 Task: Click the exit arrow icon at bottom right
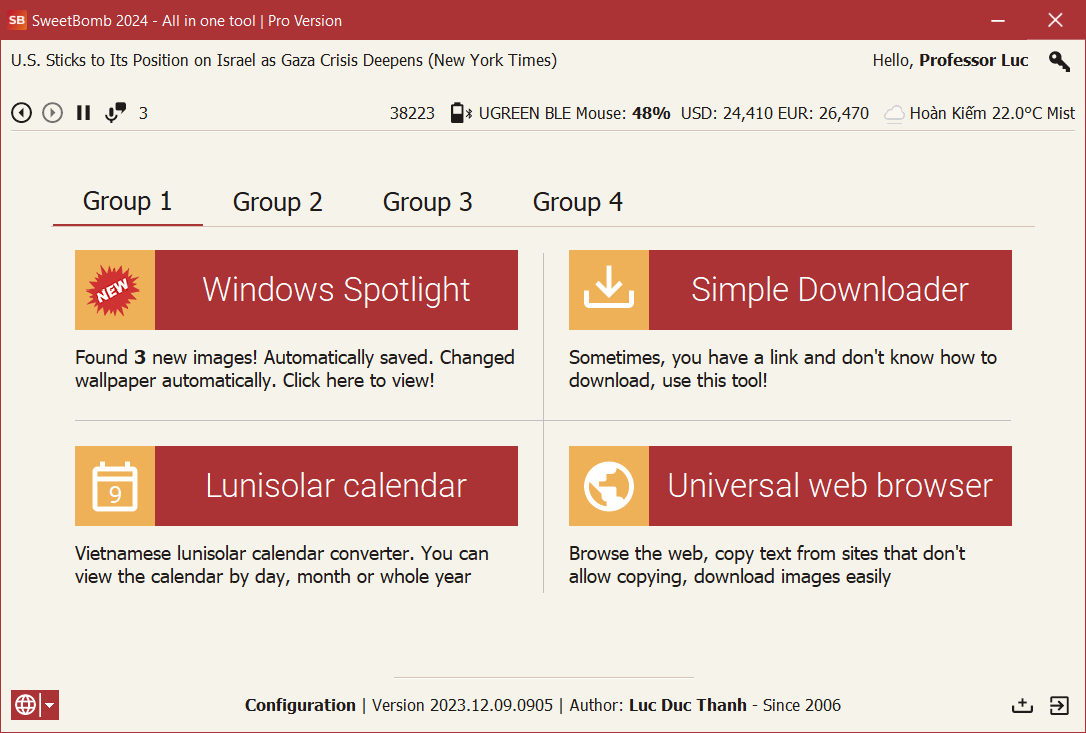click(x=1059, y=705)
